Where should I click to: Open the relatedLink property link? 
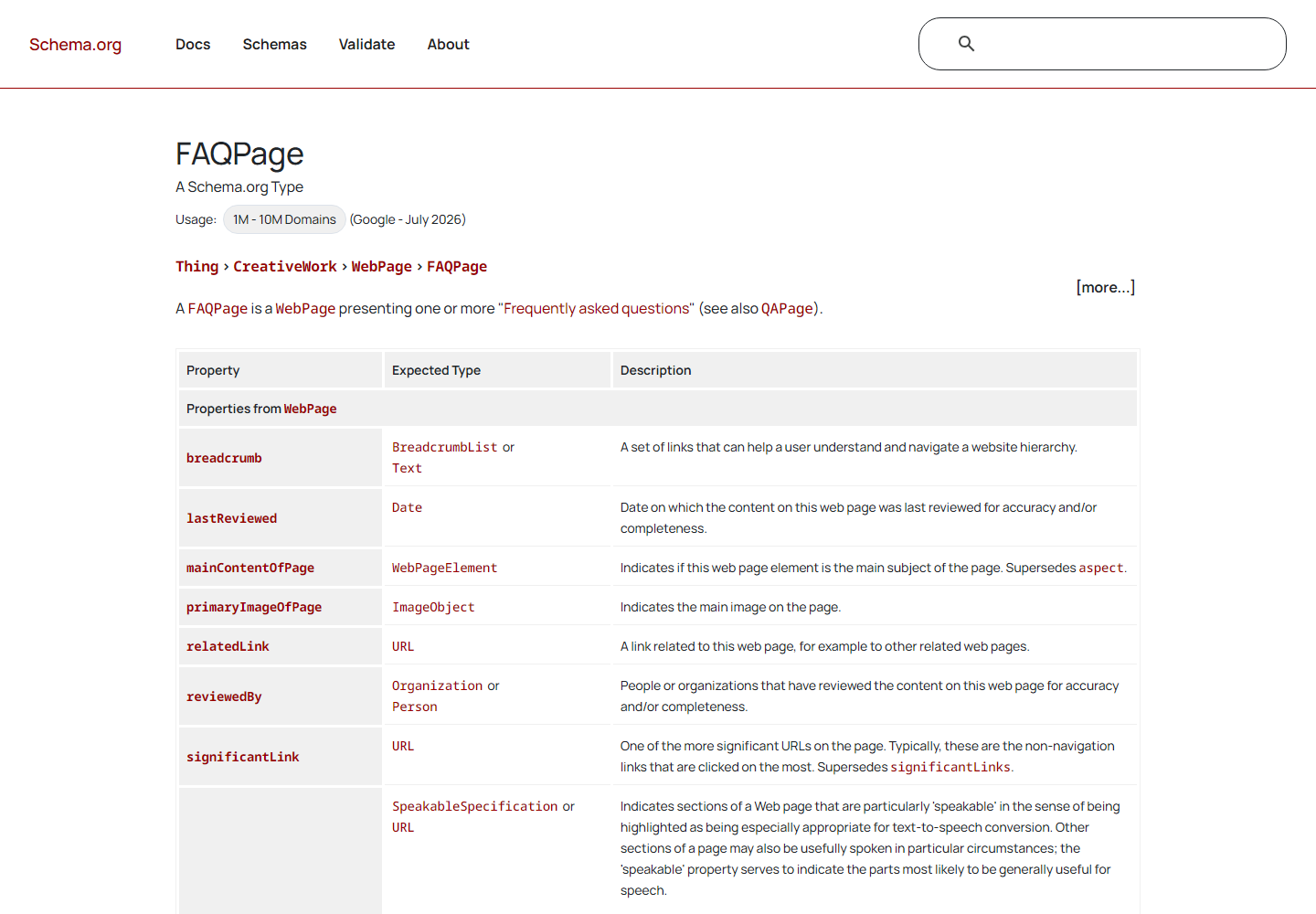(x=228, y=646)
